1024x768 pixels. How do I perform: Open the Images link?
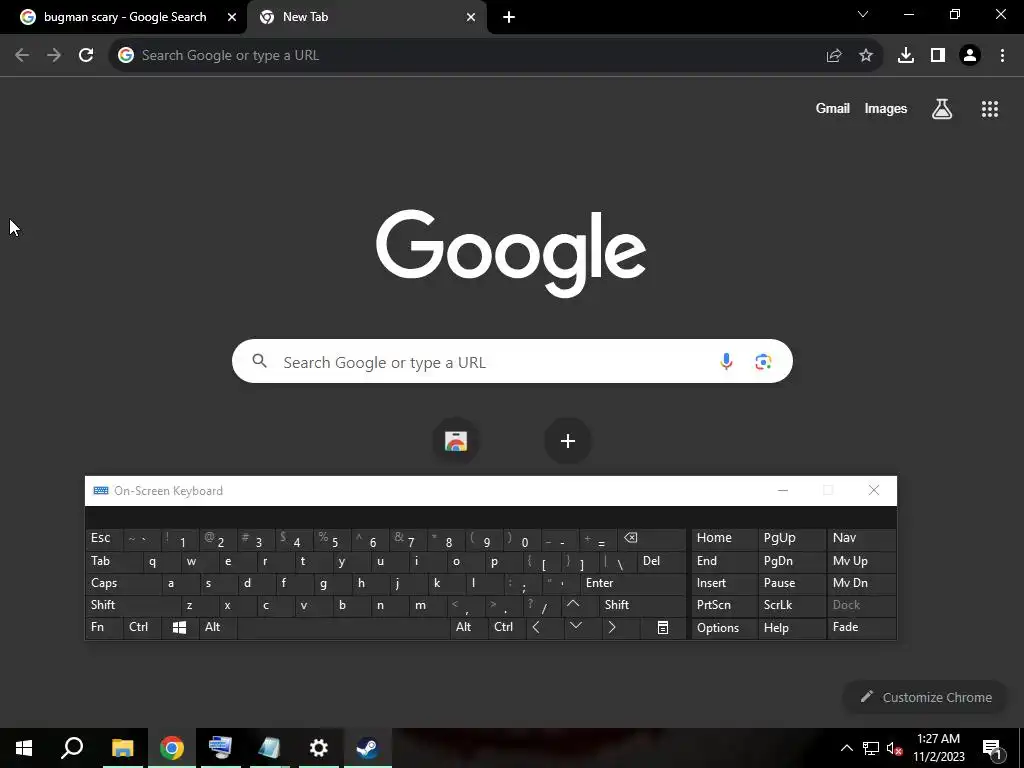pos(886,108)
